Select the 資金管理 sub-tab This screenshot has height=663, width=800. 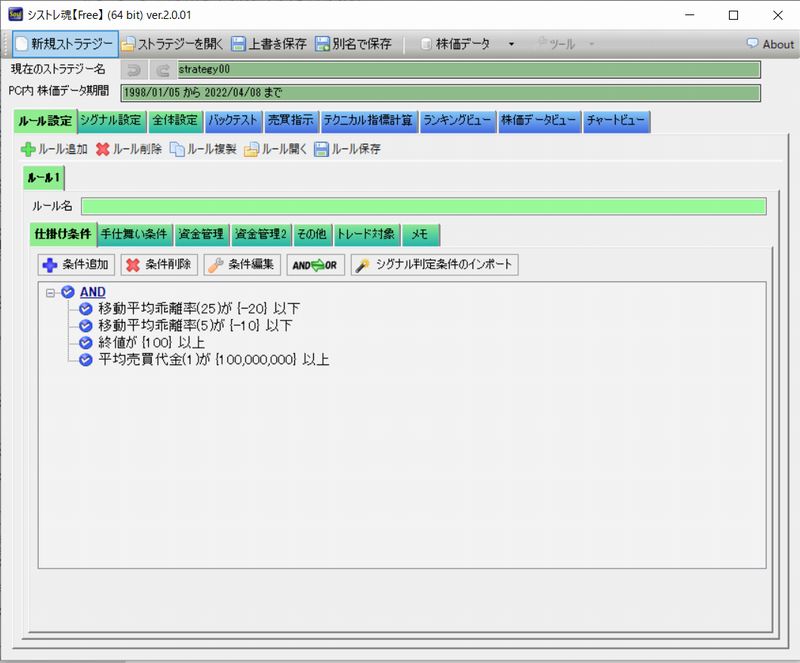[201, 234]
